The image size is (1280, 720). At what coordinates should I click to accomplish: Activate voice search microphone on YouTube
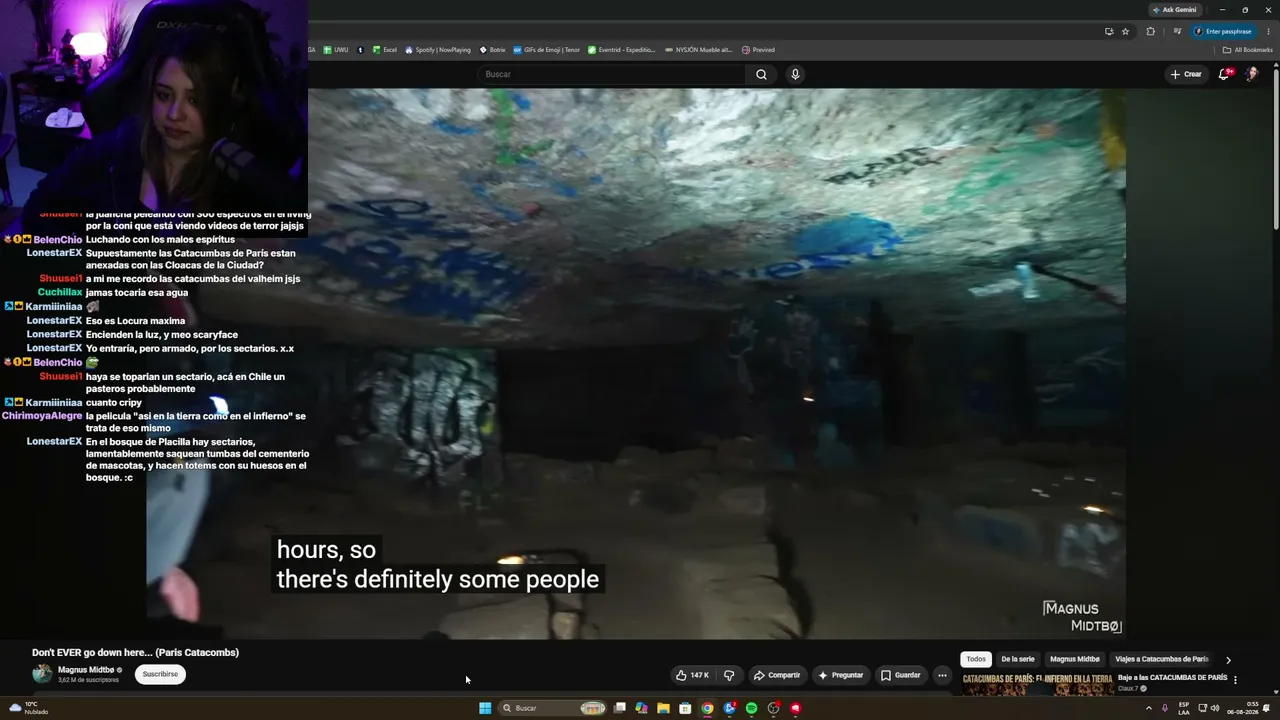pyautogui.click(x=795, y=74)
